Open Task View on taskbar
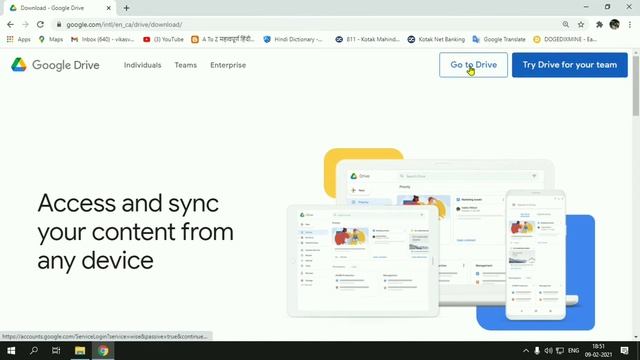 [x=56, y=351]
